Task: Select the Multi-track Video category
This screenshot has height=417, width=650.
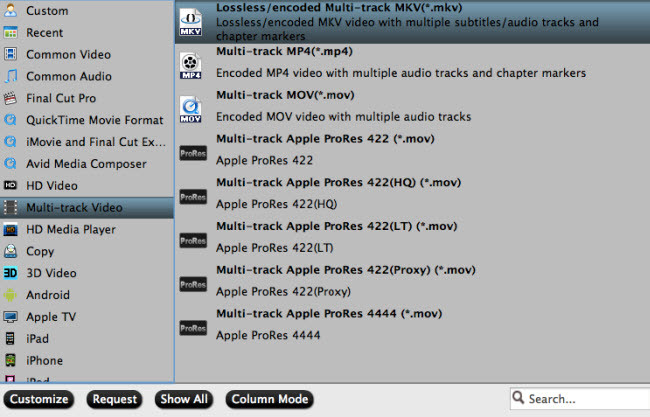Action: coord(87,207)
